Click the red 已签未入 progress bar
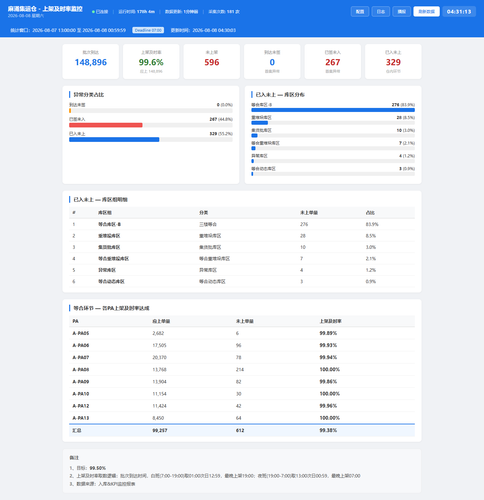The image size is (484, 500). click(x=106, y=125)
